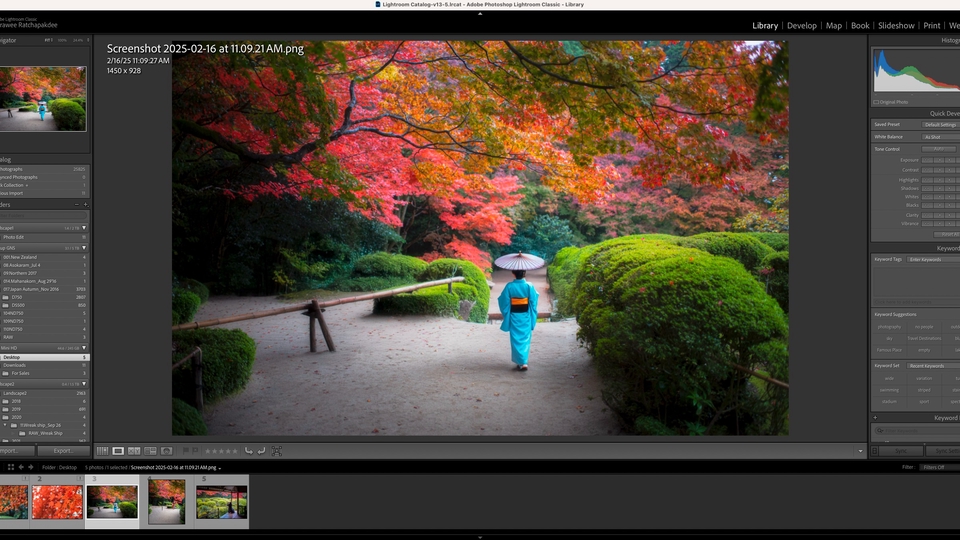This screenshot has width=960, height=540.
Task: Collapse the Mini HD volume triangle
Action: click(x=84, y=348)
